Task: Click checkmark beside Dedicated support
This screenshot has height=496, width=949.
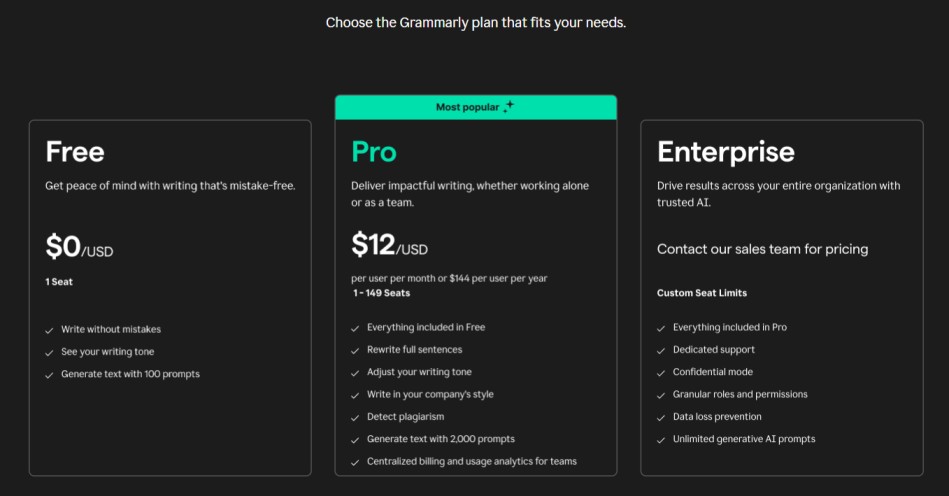Action: click(x=661, y=350)
